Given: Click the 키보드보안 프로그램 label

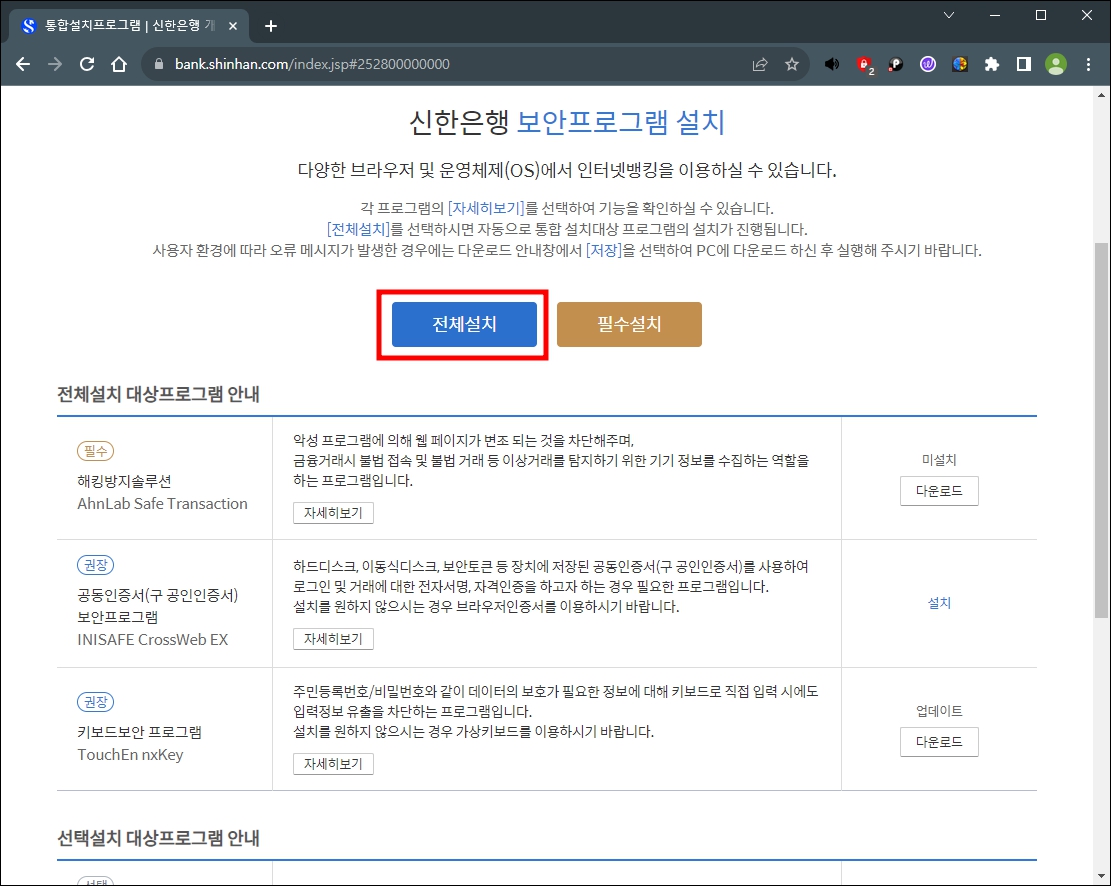Looking at the screenshot, I should click(x=140, y=732).
